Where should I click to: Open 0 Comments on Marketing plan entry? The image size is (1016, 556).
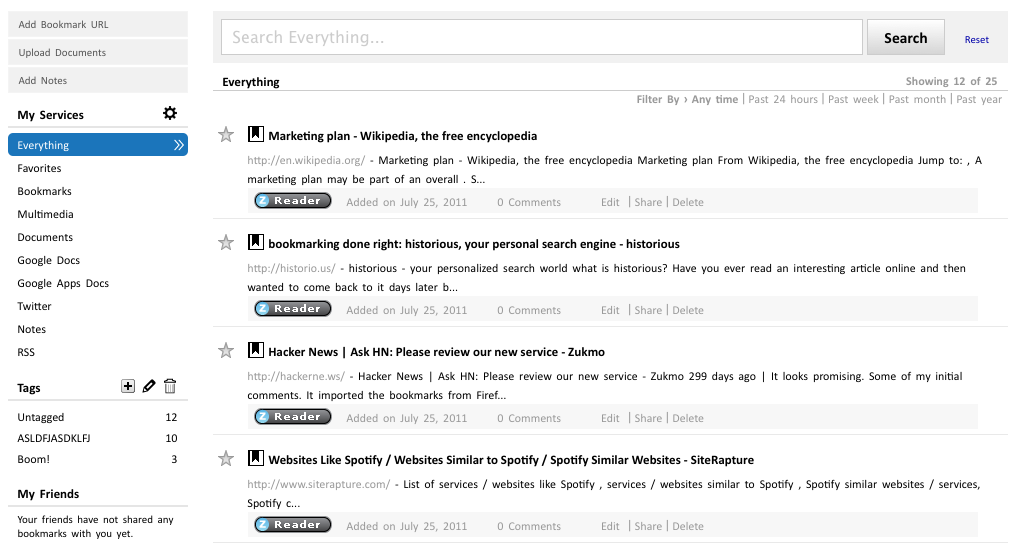tap(529, 202)
